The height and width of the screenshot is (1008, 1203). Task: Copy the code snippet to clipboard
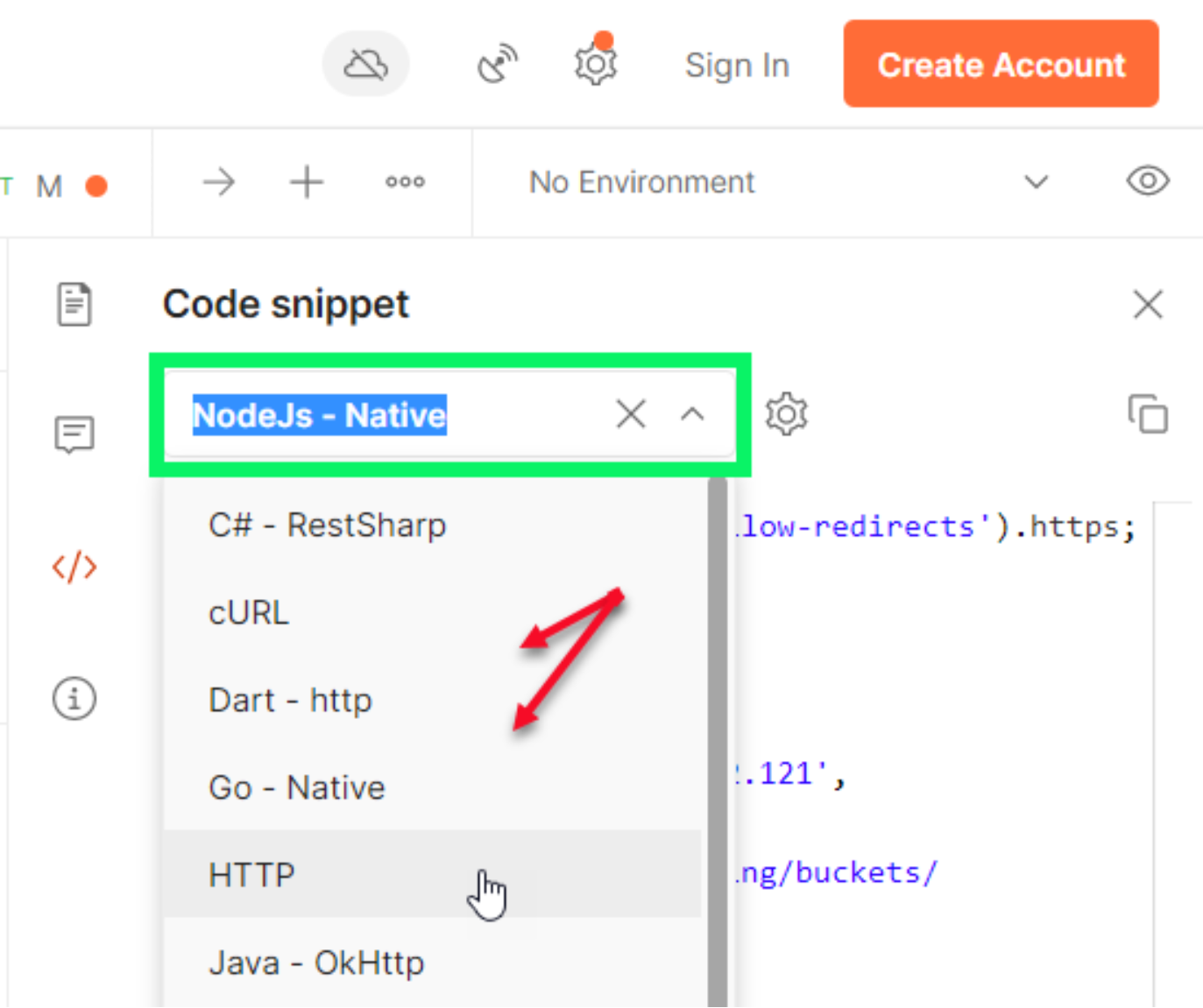(x=1148, y=414)
